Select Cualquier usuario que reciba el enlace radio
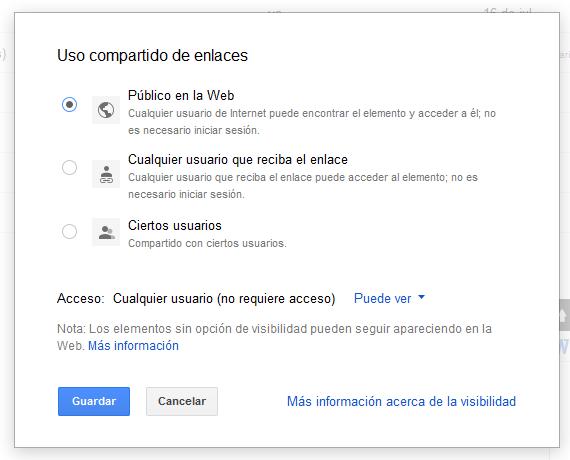 (69, 168)
